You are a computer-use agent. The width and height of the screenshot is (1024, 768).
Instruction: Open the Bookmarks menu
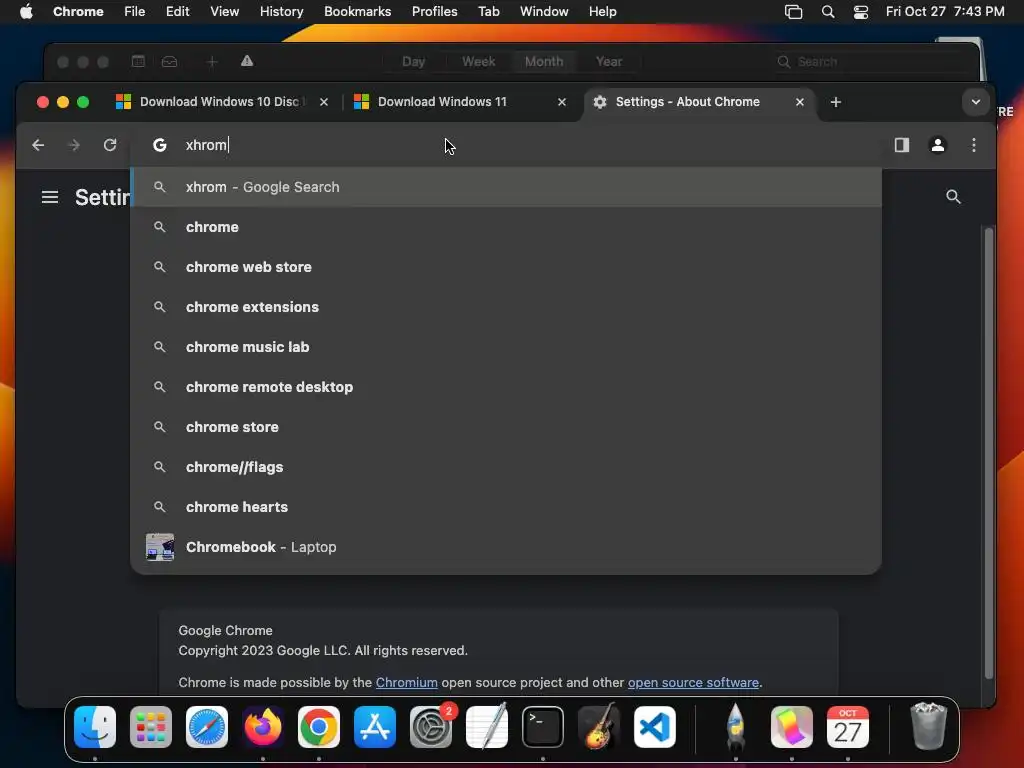357,11
